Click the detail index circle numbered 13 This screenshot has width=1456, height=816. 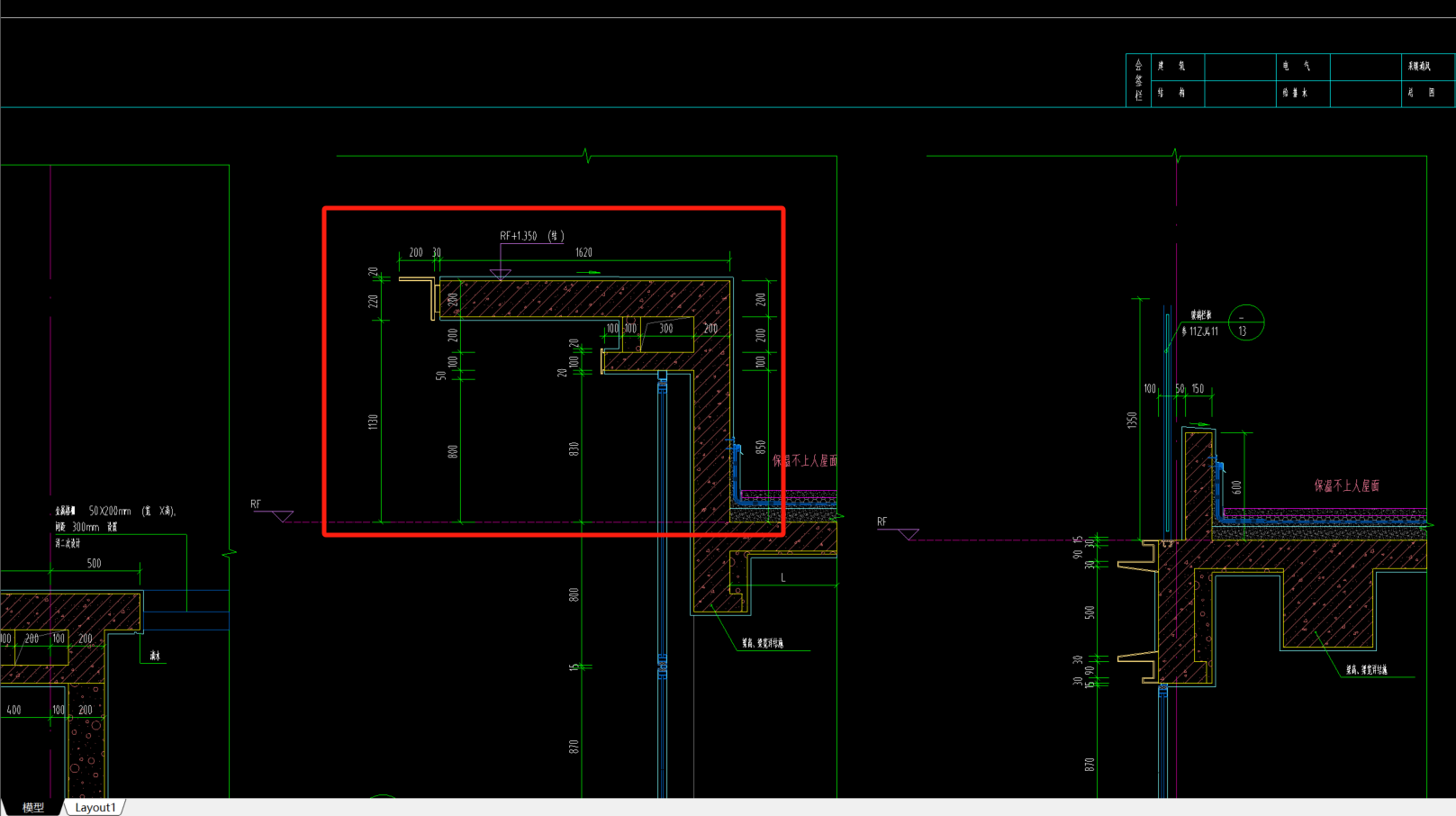coord(1246,322)
